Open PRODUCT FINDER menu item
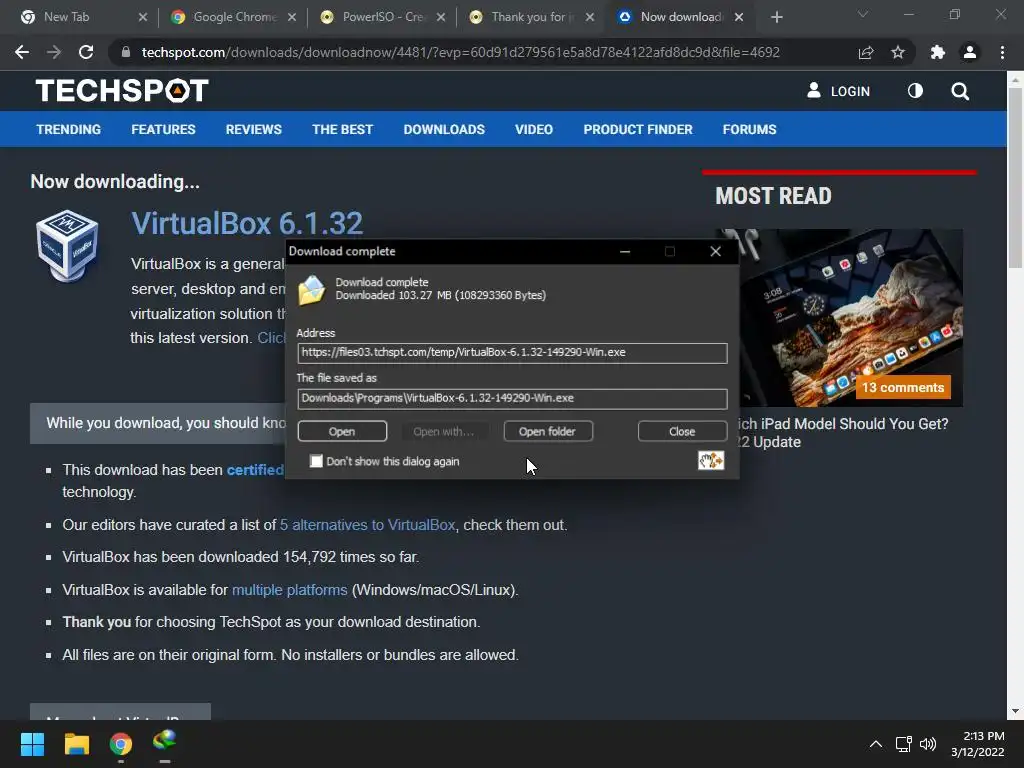The height and width of the screenshot is (768, 1024). tap(638, 129)
